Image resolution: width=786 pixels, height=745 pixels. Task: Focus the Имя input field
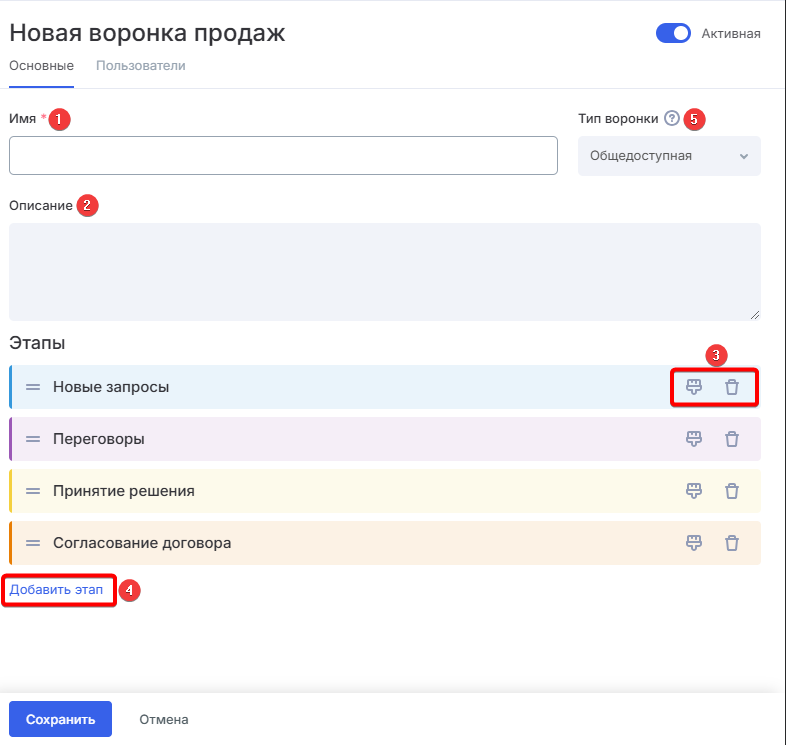pyautogui.click(x=283, y=155)
